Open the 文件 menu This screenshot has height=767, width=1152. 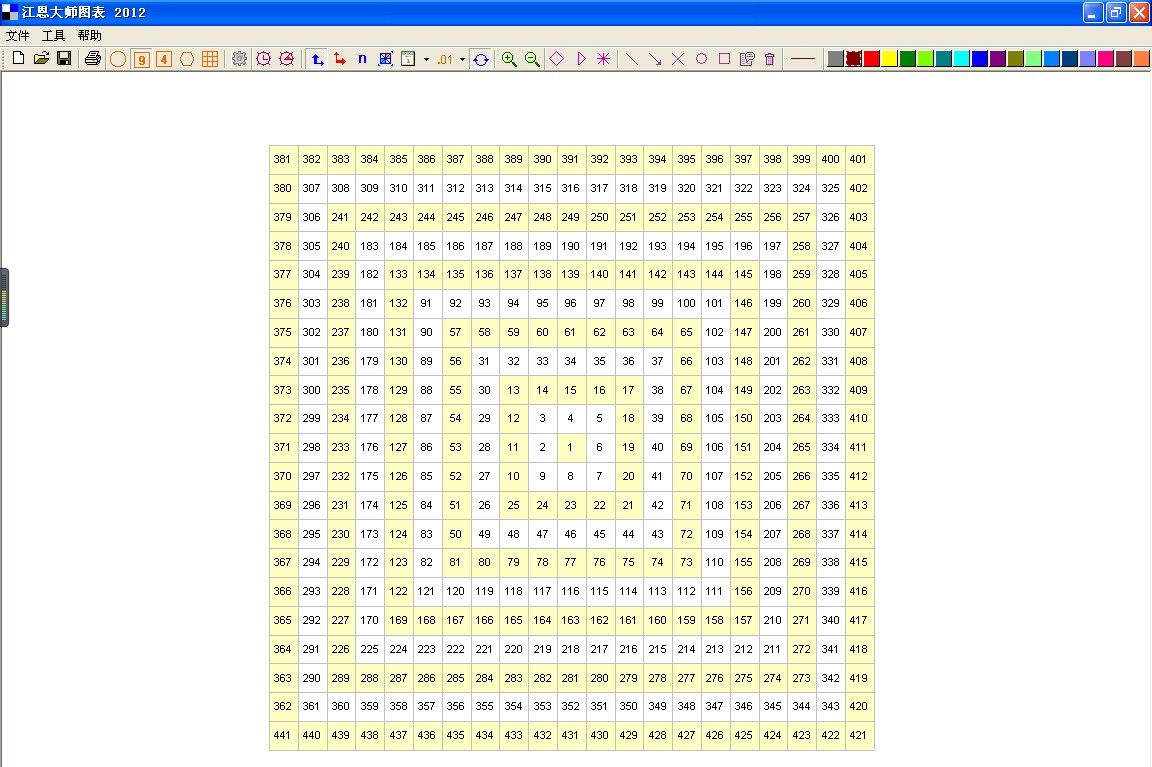pos(18,35)
